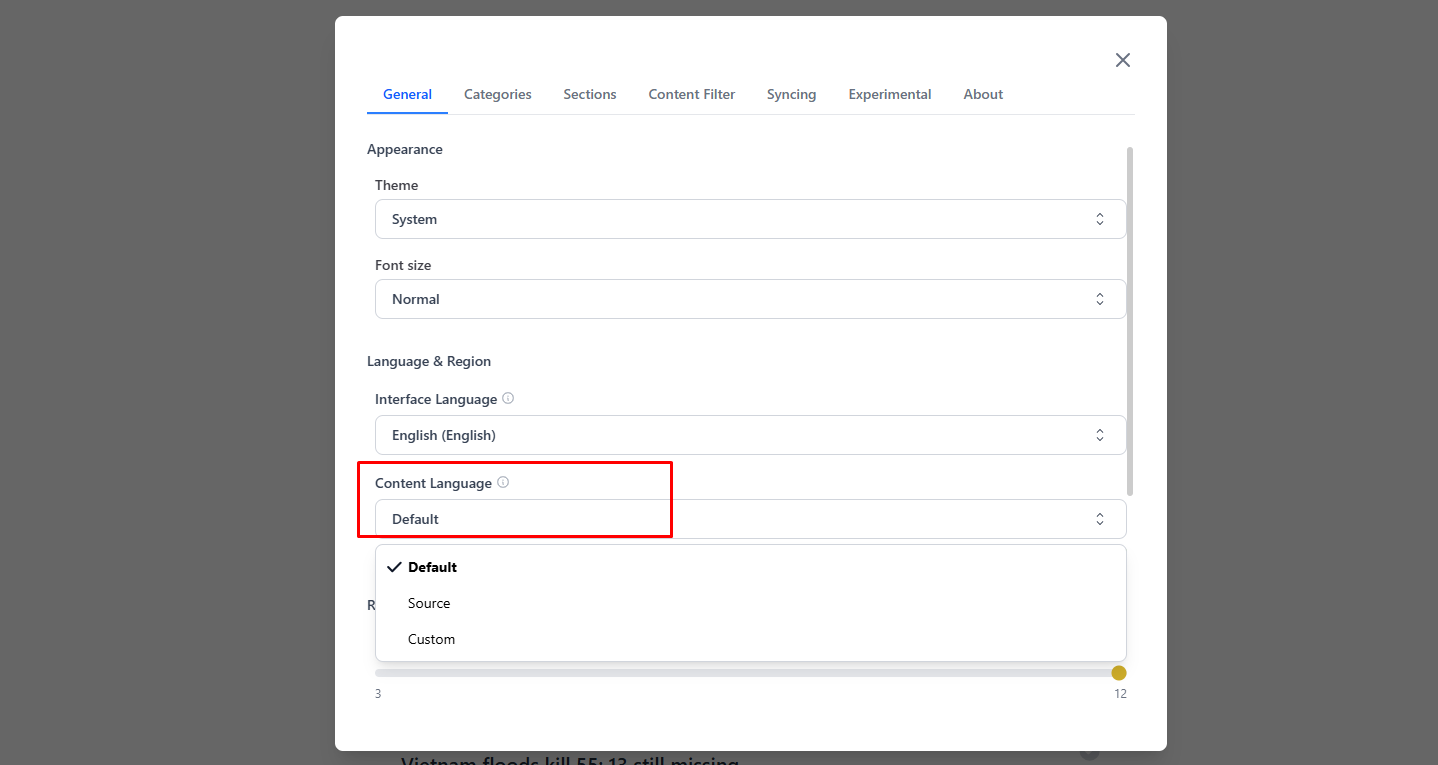Select Source from the language list
Screen dimensions: 1438x765
click(x=429, y=603)
